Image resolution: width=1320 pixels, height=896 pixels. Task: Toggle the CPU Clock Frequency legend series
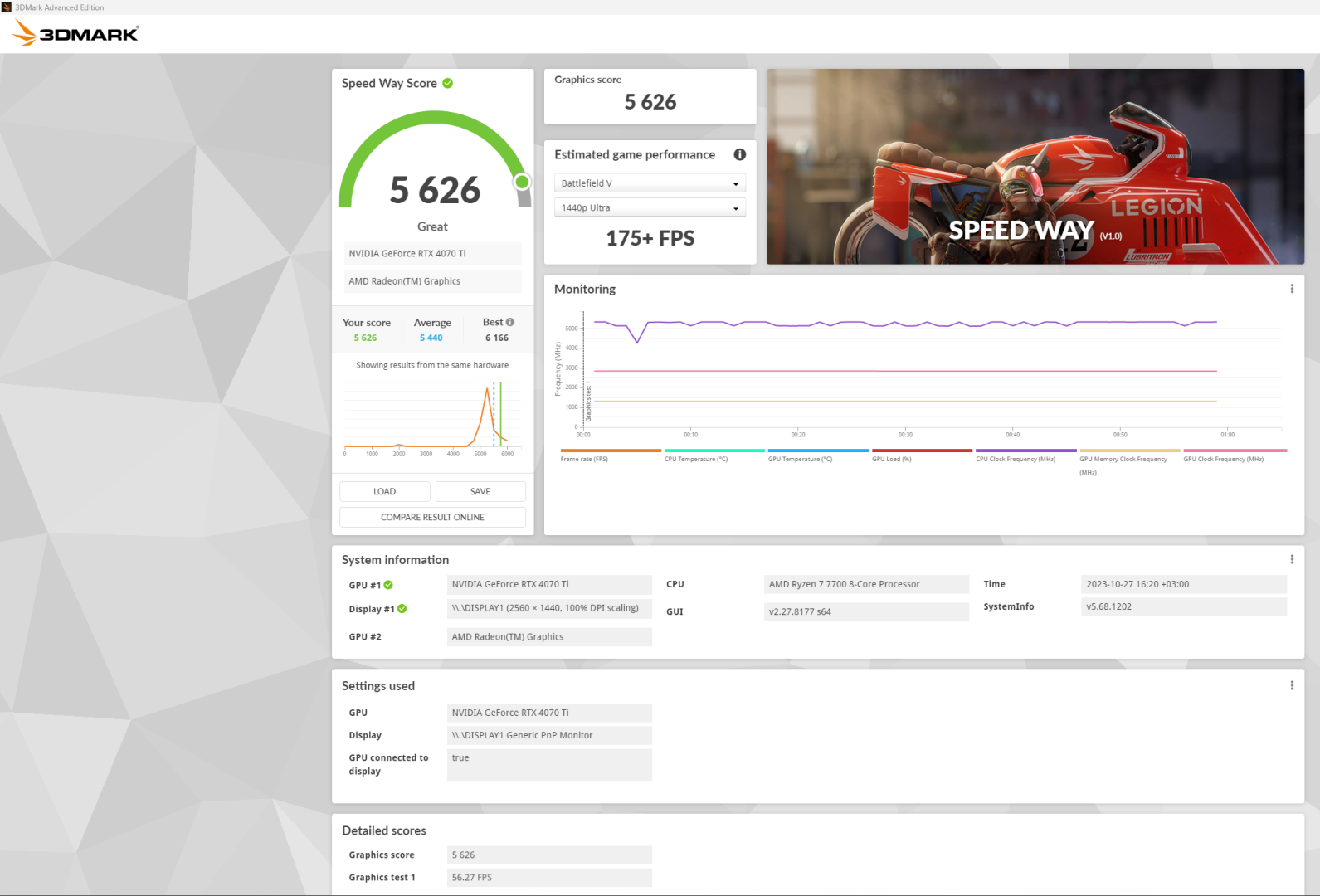1025,455
